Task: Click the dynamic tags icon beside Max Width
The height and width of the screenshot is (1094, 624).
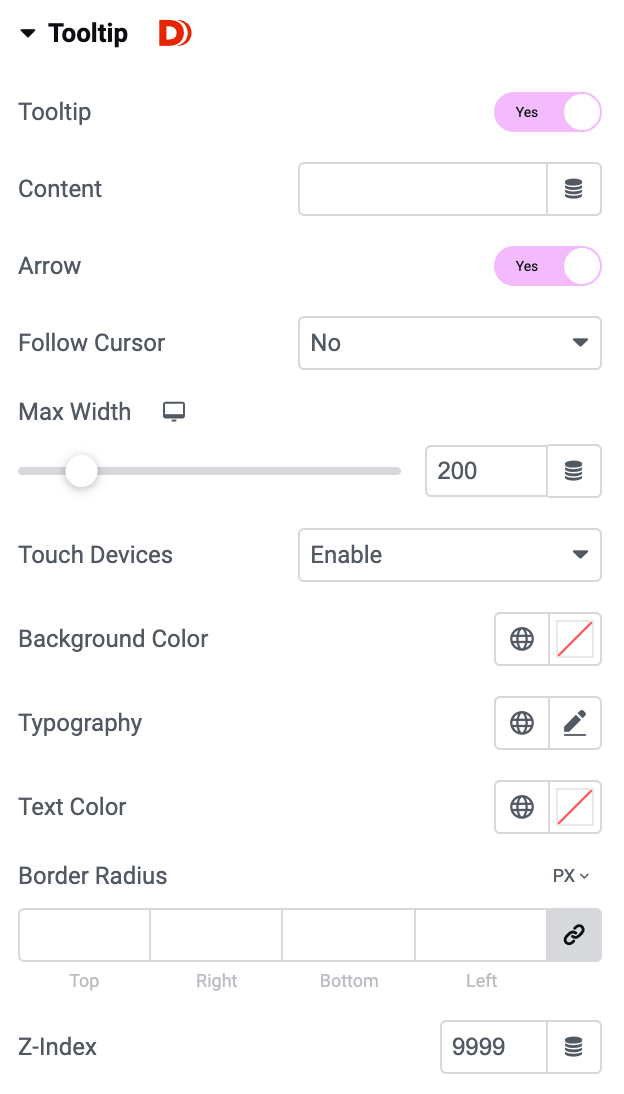Action: pyautogui.click(x=574, y=471)
